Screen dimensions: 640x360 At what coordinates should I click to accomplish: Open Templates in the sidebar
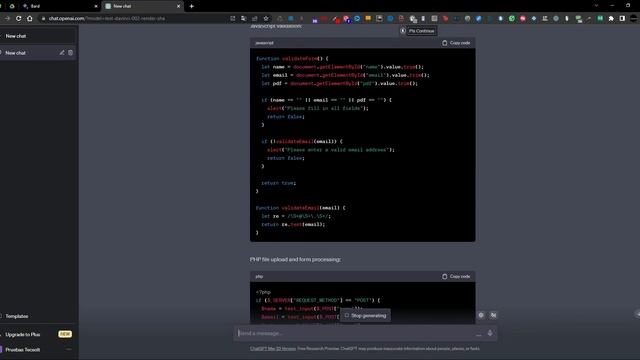(x=38, y=316)
